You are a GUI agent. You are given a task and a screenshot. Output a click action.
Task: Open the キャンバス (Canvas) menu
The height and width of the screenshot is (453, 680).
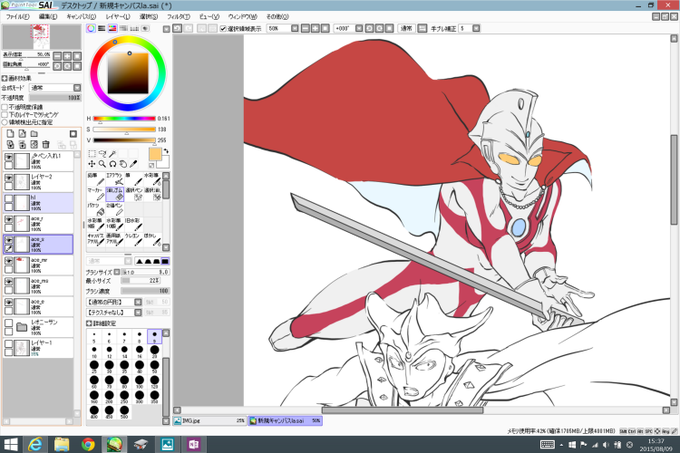[81, 17]
